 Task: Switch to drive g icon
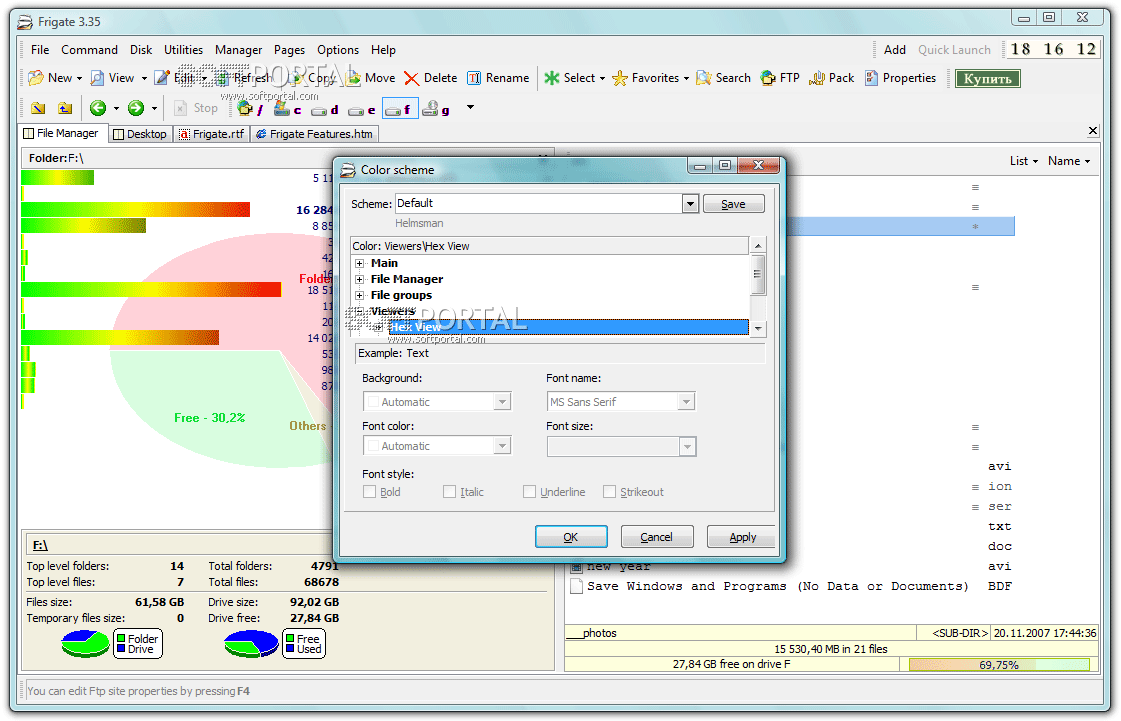point(435,109)
